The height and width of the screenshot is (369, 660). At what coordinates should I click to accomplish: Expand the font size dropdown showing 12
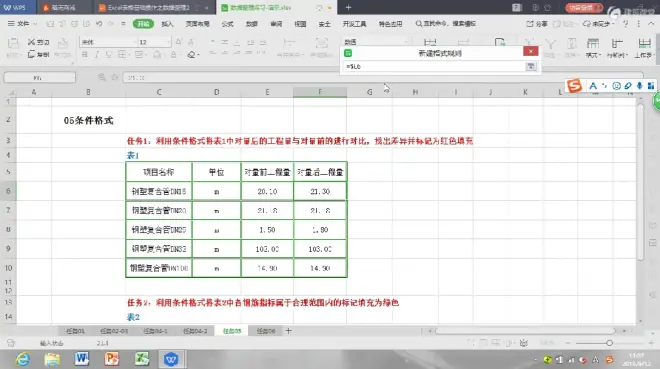click(x=155, y=42)
